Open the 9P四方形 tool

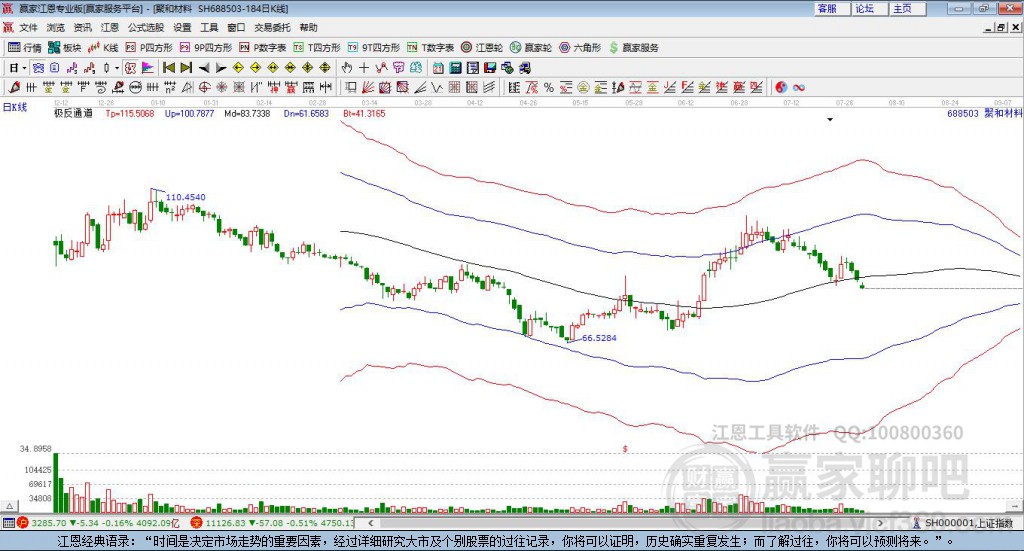coord(206,48)
